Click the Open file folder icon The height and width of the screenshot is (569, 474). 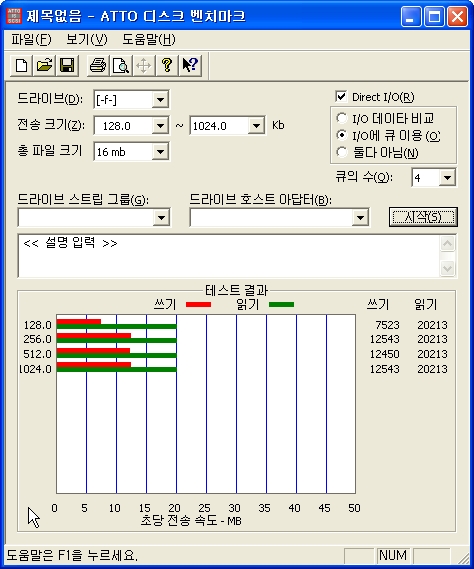44,66
